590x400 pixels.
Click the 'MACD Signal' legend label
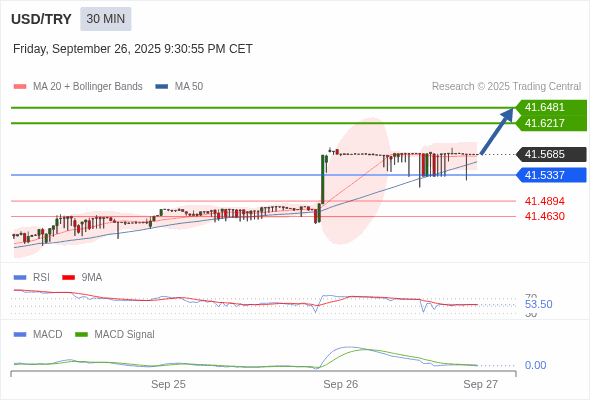click(x=124, y=335)
